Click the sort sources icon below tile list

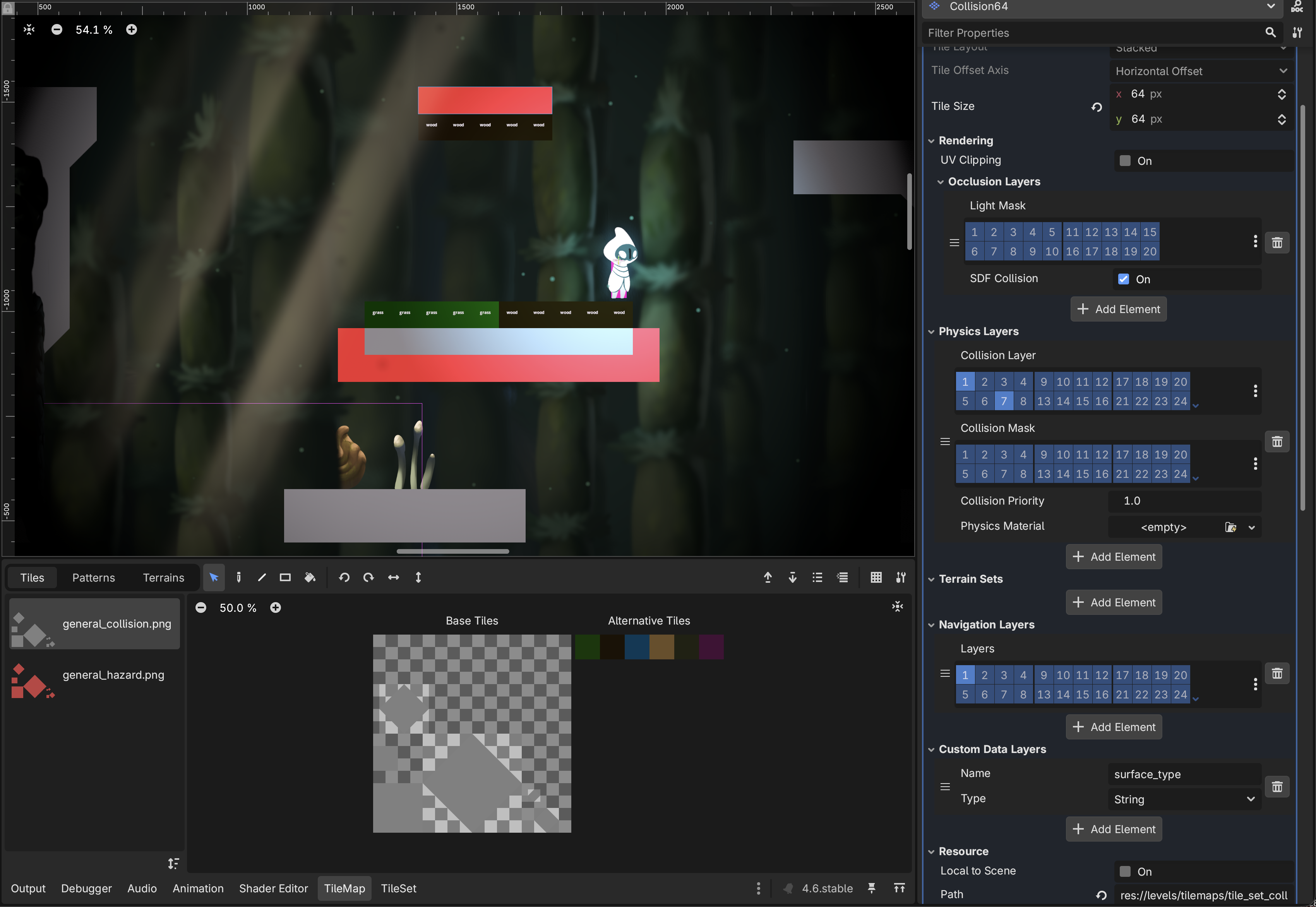[x=173, y=864]
